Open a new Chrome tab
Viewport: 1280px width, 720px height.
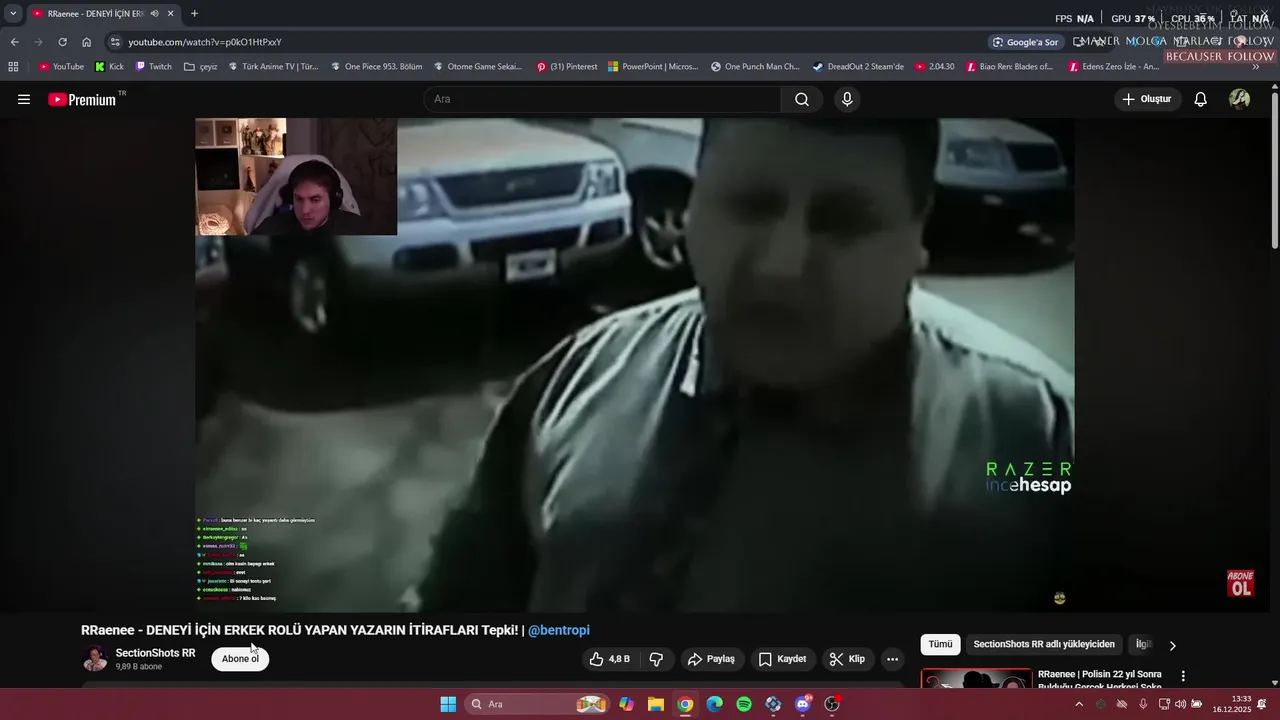pyautogui.click(x=194, y=13)
